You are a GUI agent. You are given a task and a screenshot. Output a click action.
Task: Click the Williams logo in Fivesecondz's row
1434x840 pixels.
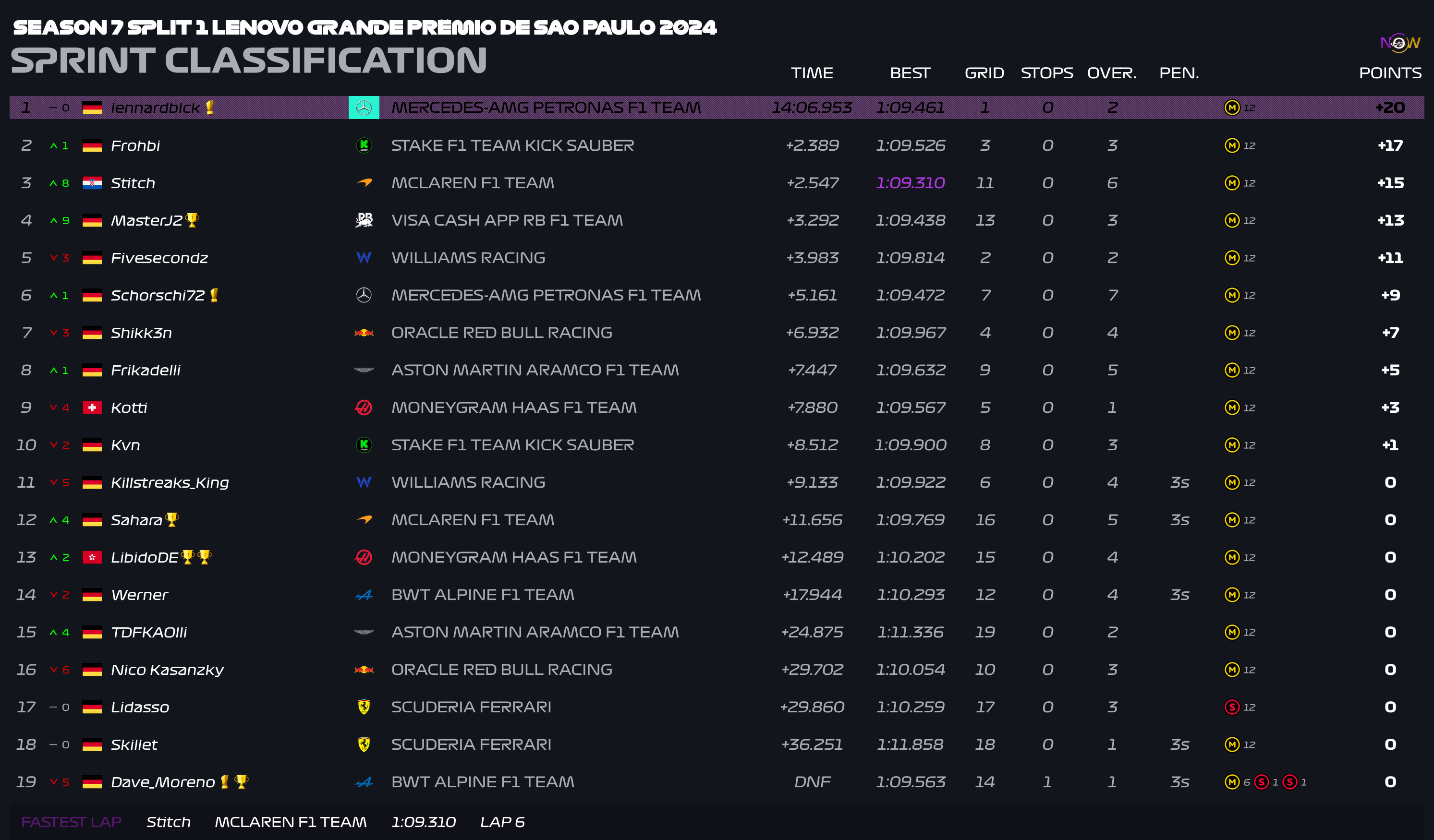pyautogui.click(x=364, y=258)
